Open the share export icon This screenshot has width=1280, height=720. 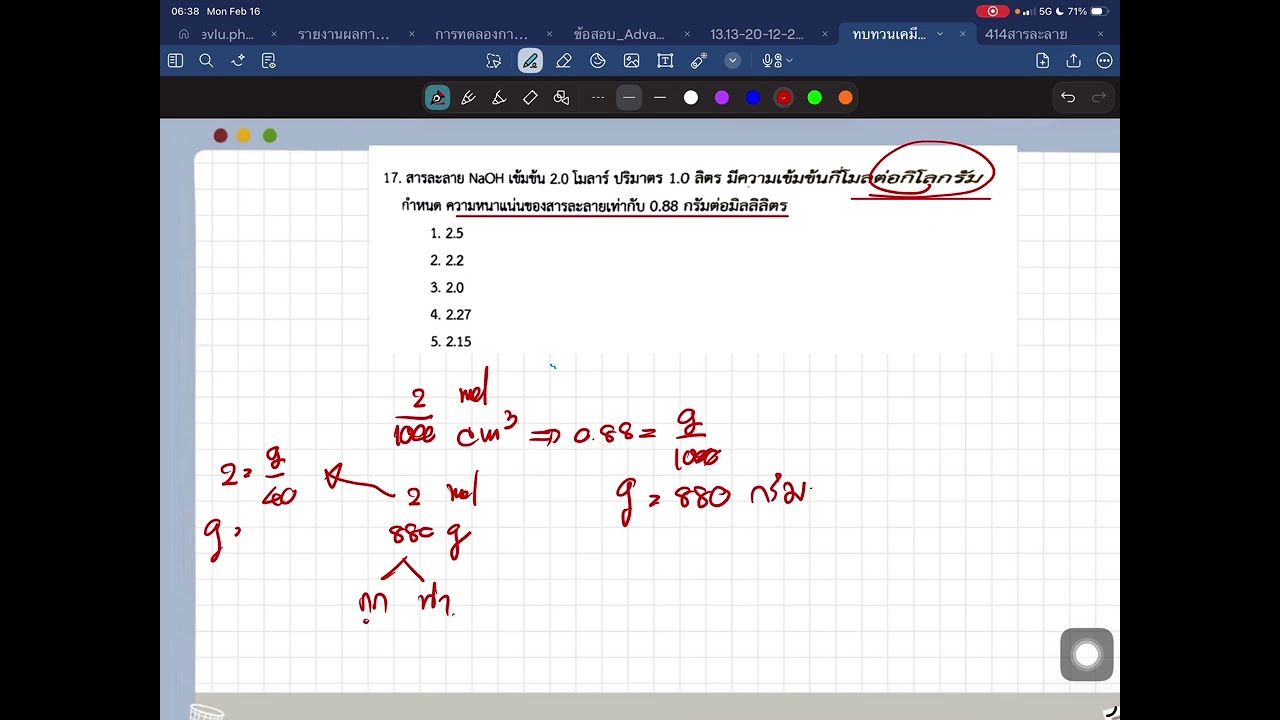point(1074,61)
